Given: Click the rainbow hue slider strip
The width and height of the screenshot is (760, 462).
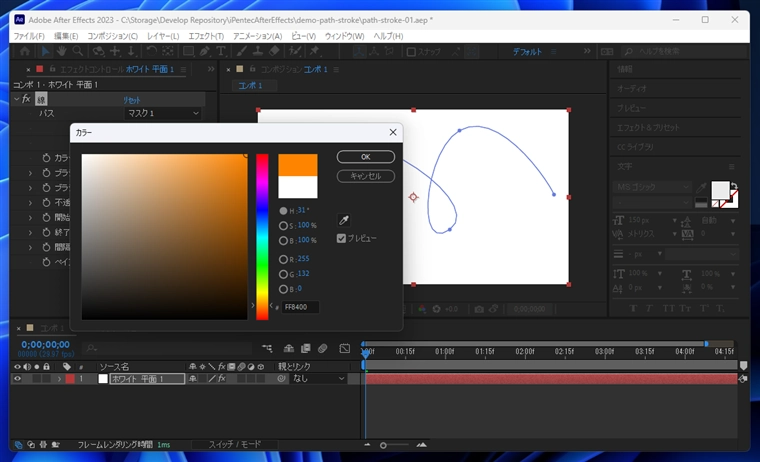Looking at the screenshot, I should 262,236.
